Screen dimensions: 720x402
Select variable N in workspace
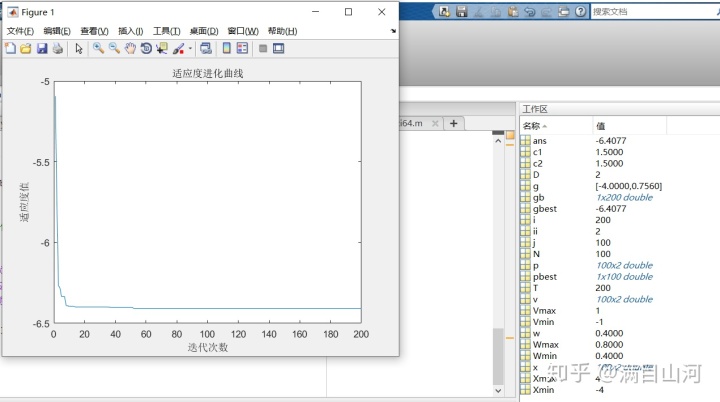click(536, 254)
